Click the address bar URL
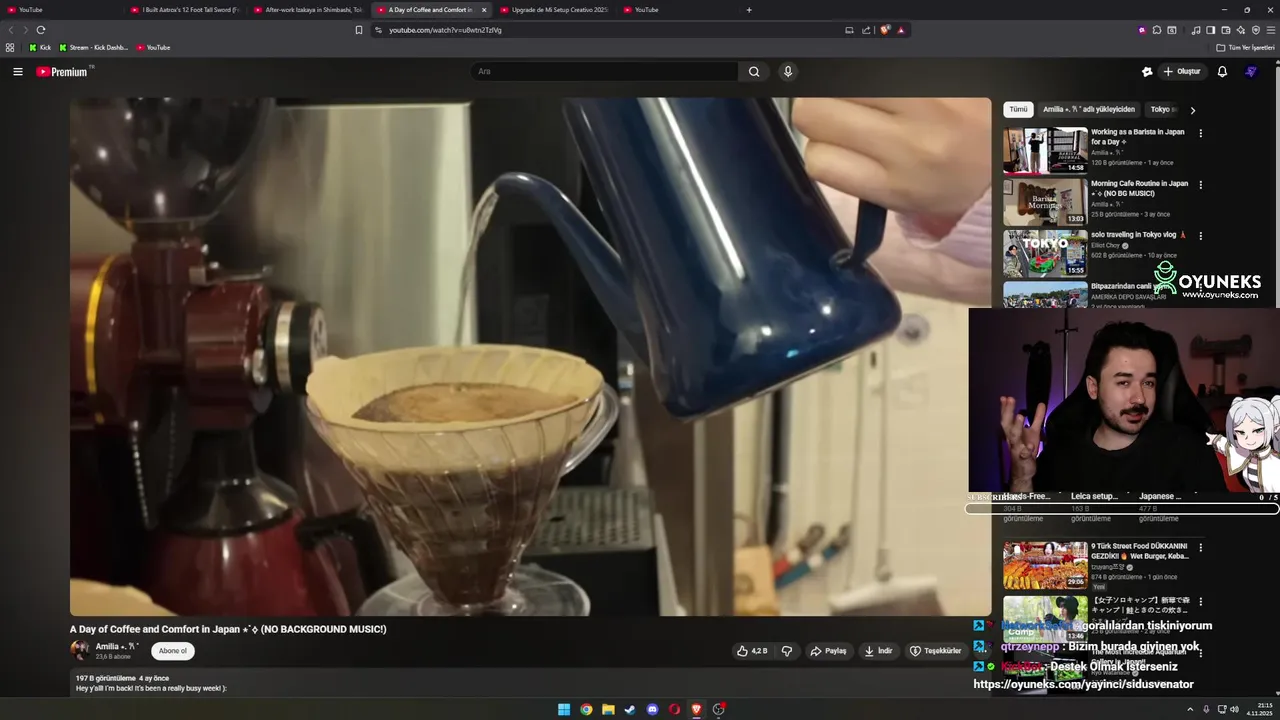This screenshot has height=720, width=1280. click(x=445, y=30)
